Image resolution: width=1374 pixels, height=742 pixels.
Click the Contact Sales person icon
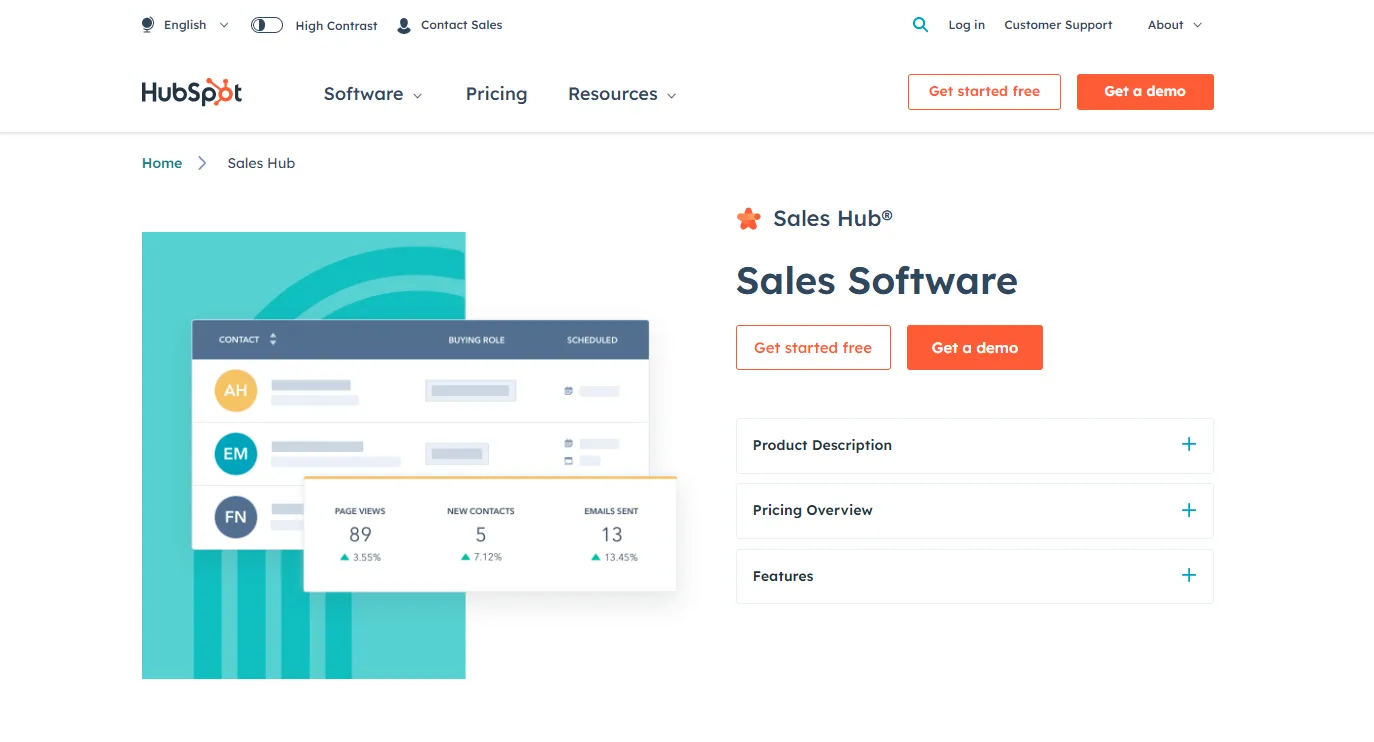(404, 25)
